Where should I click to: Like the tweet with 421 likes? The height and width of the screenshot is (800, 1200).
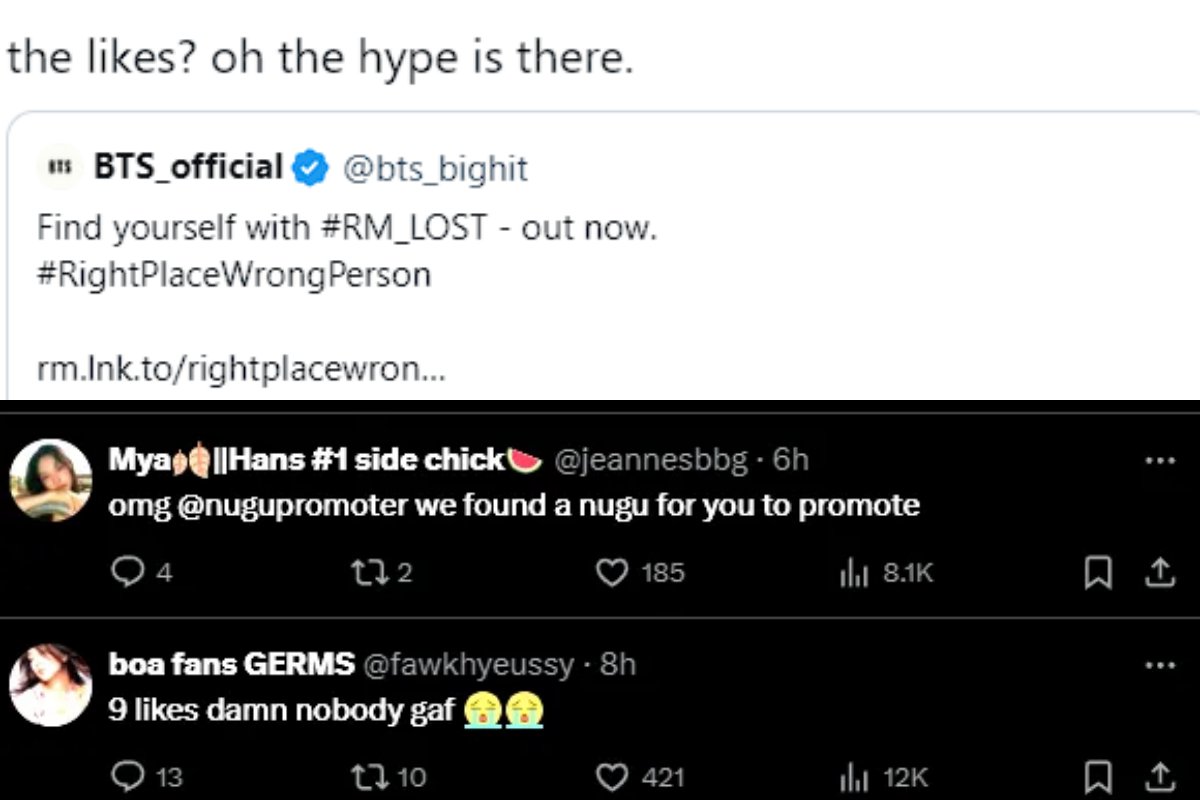point(611,777)
